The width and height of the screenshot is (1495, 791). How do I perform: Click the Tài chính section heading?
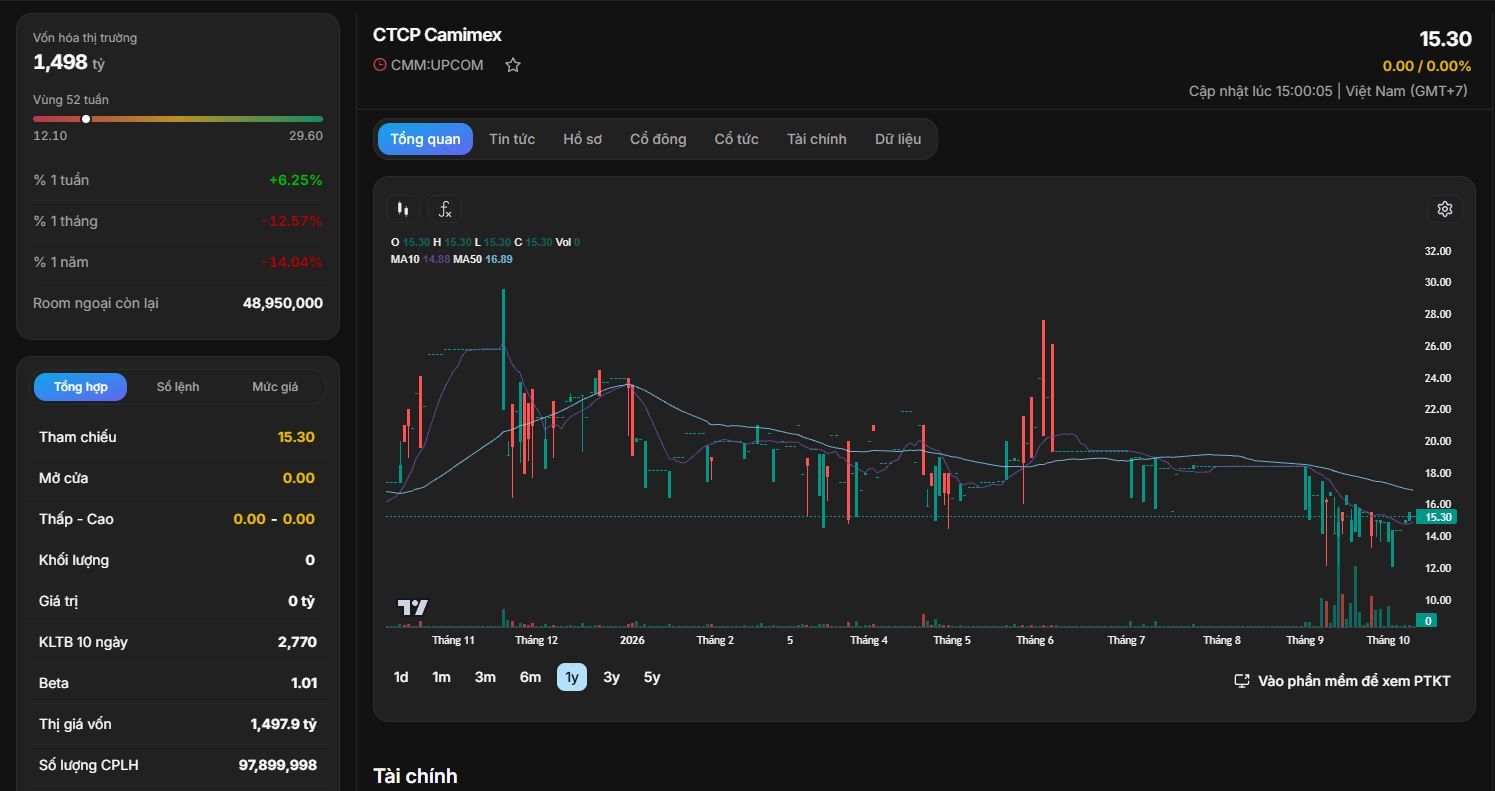415,776
